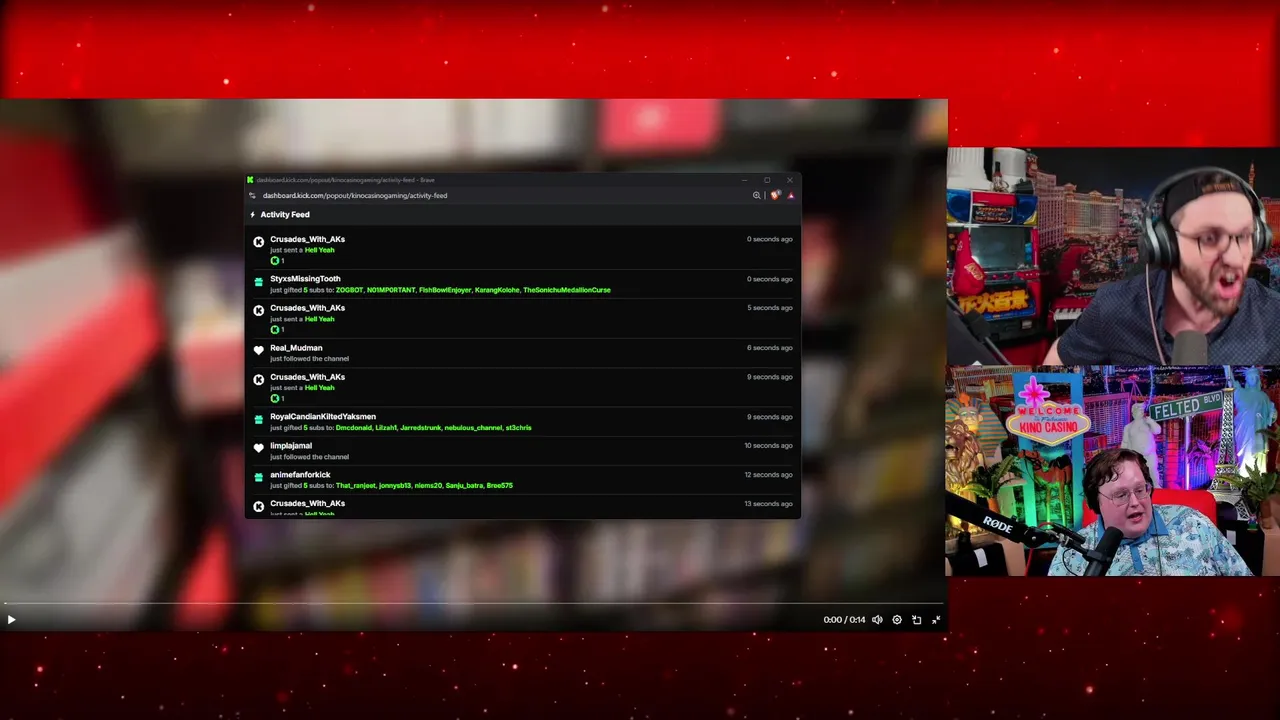
Task: Open StyxsMissingTooth username
Action: (x=305, y=279)
